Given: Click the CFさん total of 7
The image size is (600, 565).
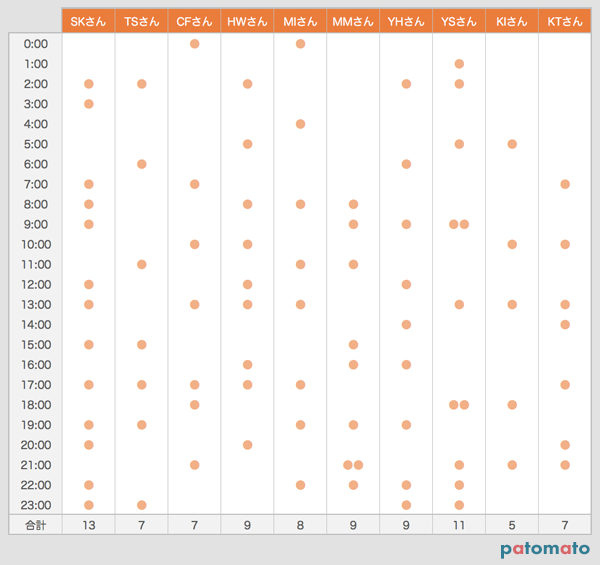Looking at the screenshot, I should pyautogui.click(x=194, y=525).
